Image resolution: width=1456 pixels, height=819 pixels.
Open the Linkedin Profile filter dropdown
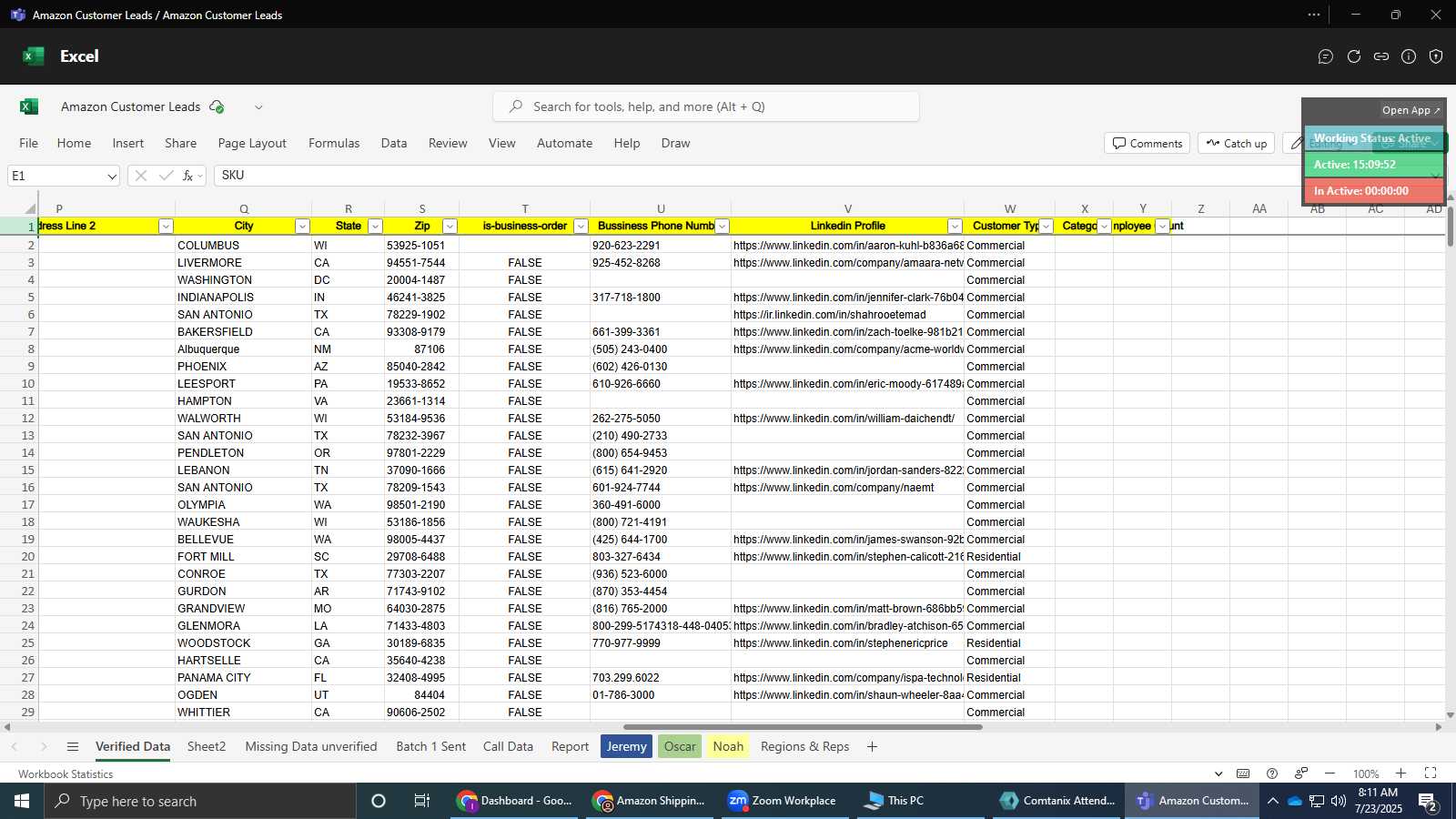955,226
